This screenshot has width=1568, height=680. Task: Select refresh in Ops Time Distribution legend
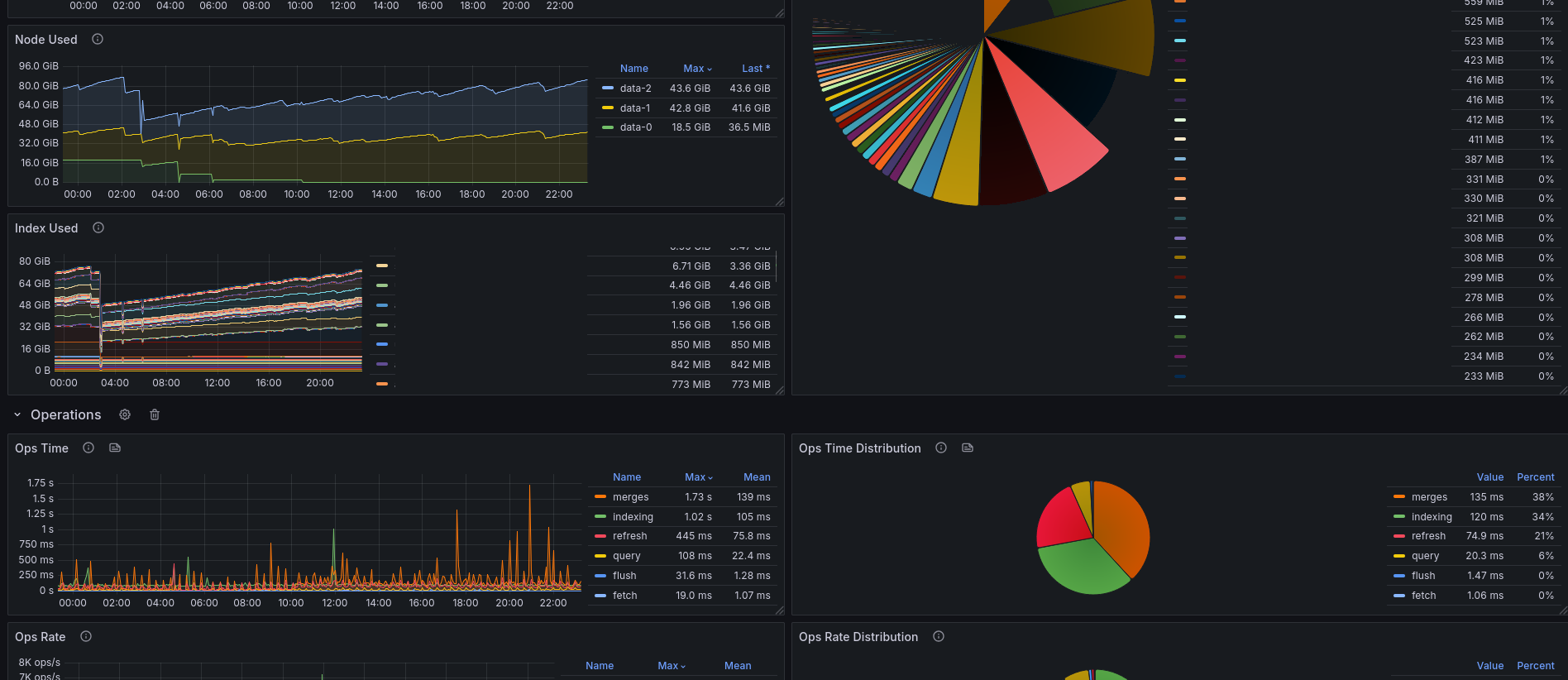point(1429,536)
